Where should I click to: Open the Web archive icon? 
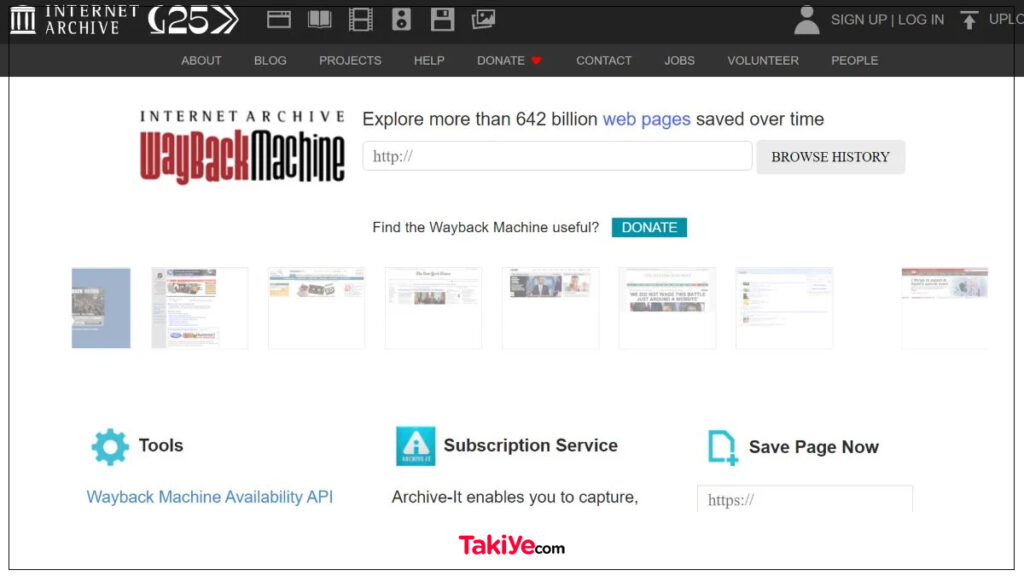279,20
